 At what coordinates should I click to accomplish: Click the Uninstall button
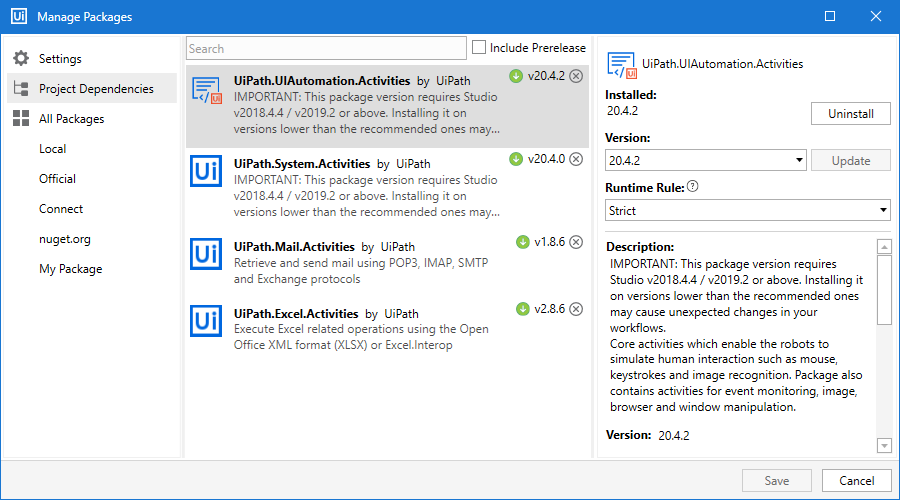click(851, 114)
